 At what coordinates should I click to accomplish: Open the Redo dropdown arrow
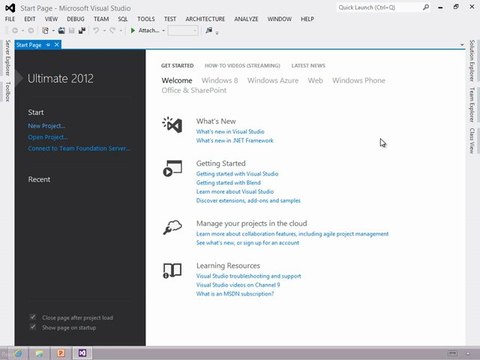coord(121,31)
